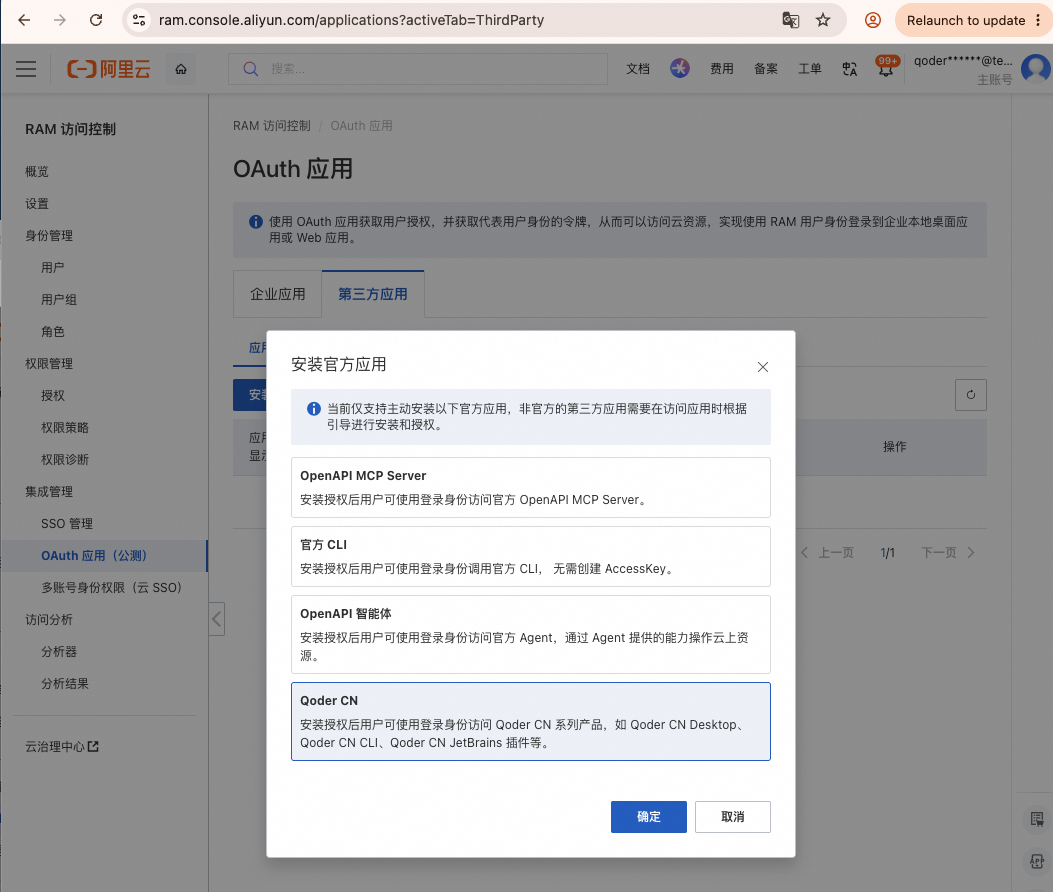Open the hamburger navigation menu
Image resolution: width=1053 pixels, height=892 pixels.
click(26, 69)
